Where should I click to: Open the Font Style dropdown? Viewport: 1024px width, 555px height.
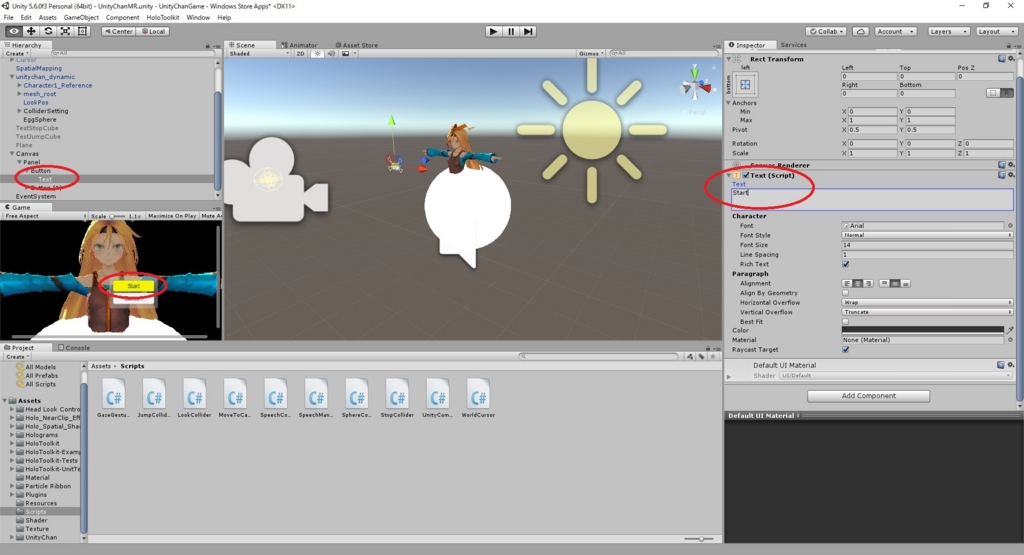(x=927, y=235)
